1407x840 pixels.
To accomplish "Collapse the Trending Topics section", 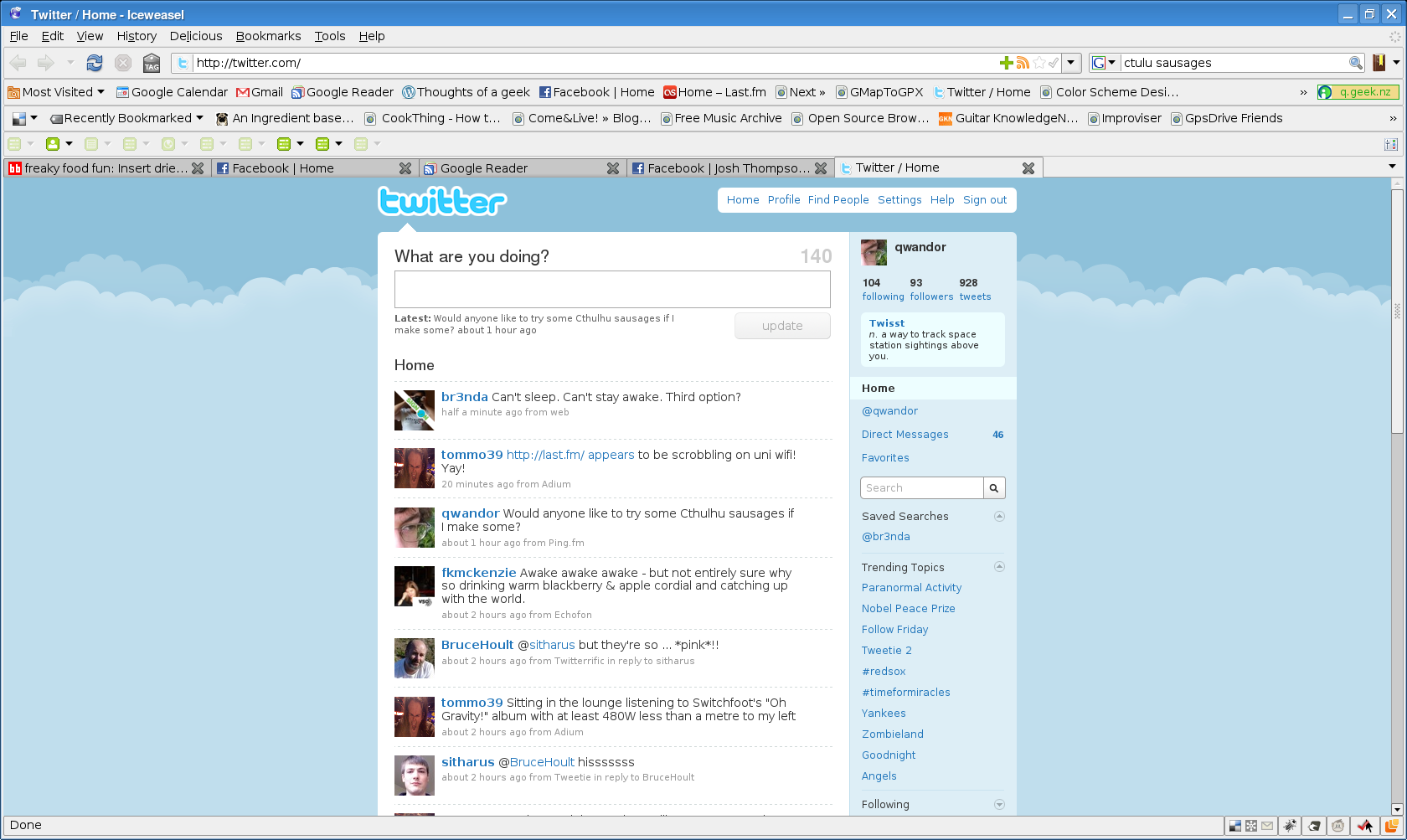I will pos(999,567).
